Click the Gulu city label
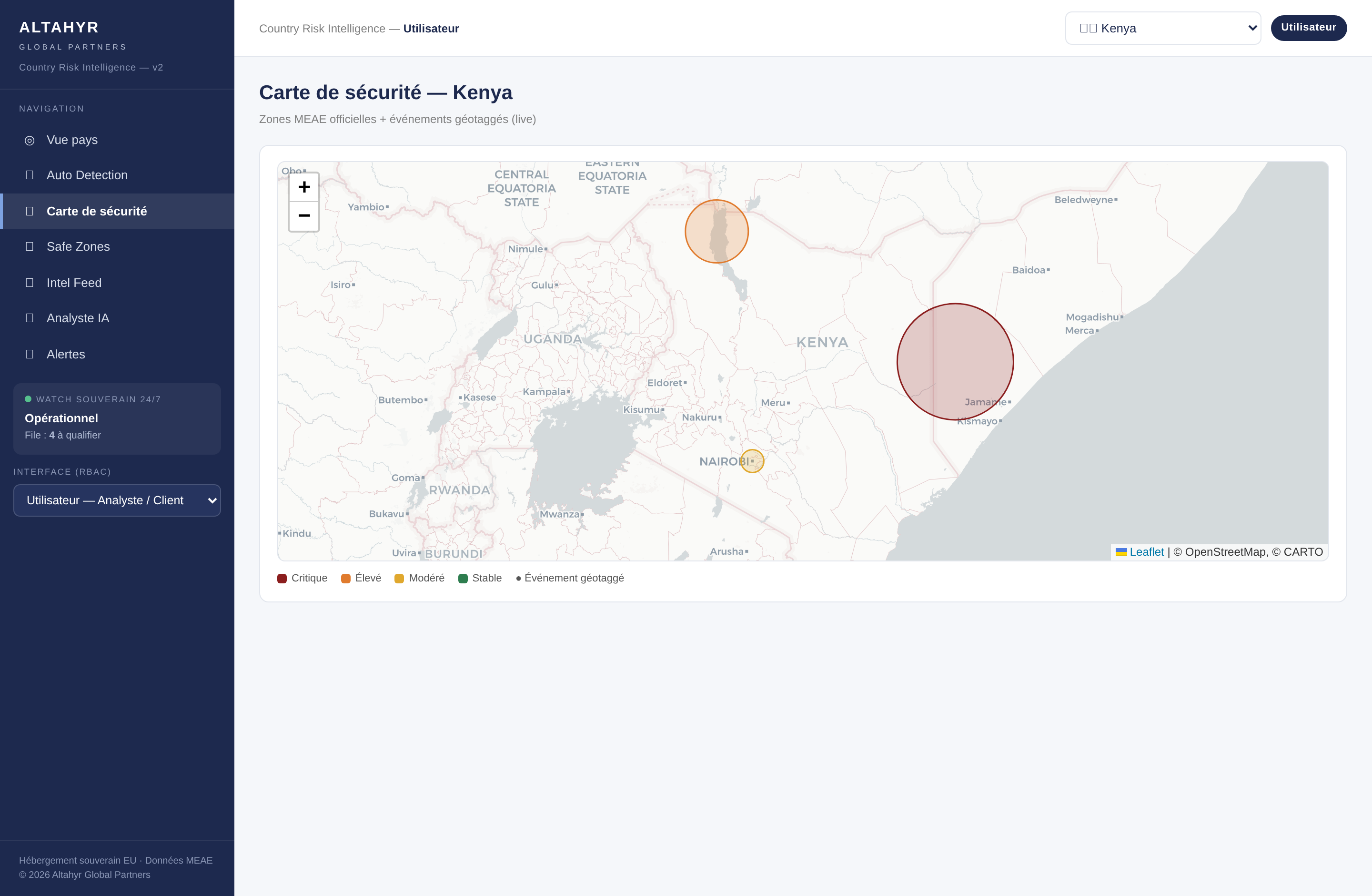The width and height of the screenshot is (1372, 896). coord(543,285)
